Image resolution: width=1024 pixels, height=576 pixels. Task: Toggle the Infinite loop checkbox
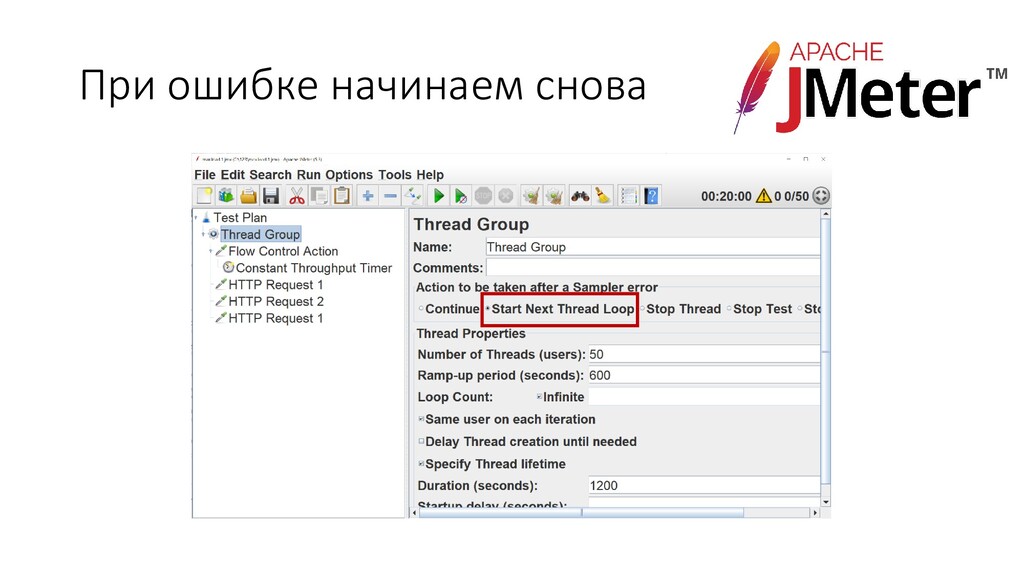(539, 396)
